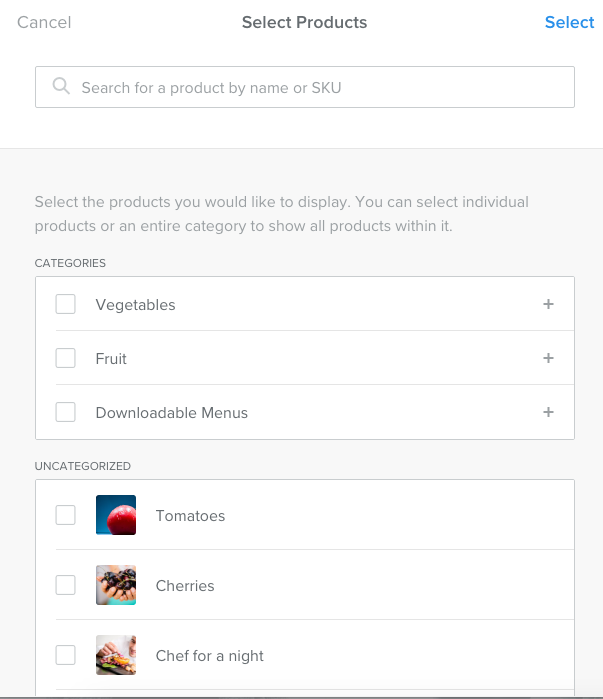Click the Tomatoes product thumbnail
The width and height of the screenshot is (603, 699).
[x=116, y=516]
